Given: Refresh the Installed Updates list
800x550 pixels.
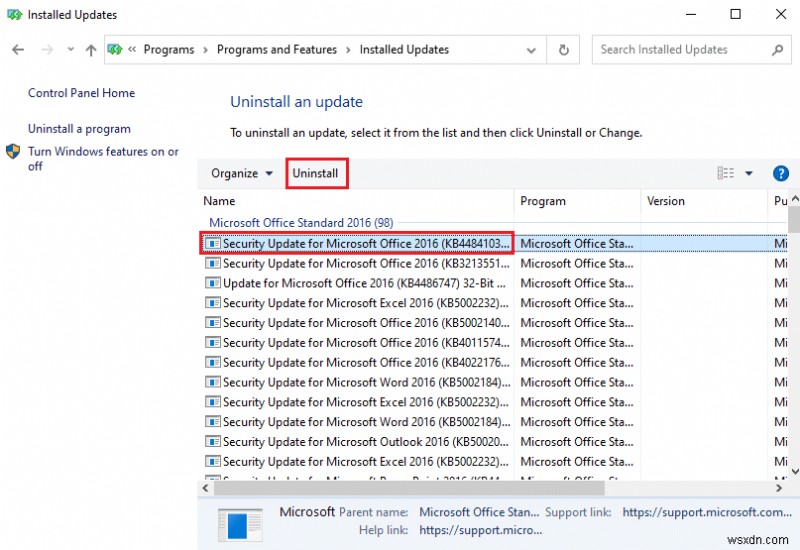Looking at the screenshot, I should (x=563, y=50).
